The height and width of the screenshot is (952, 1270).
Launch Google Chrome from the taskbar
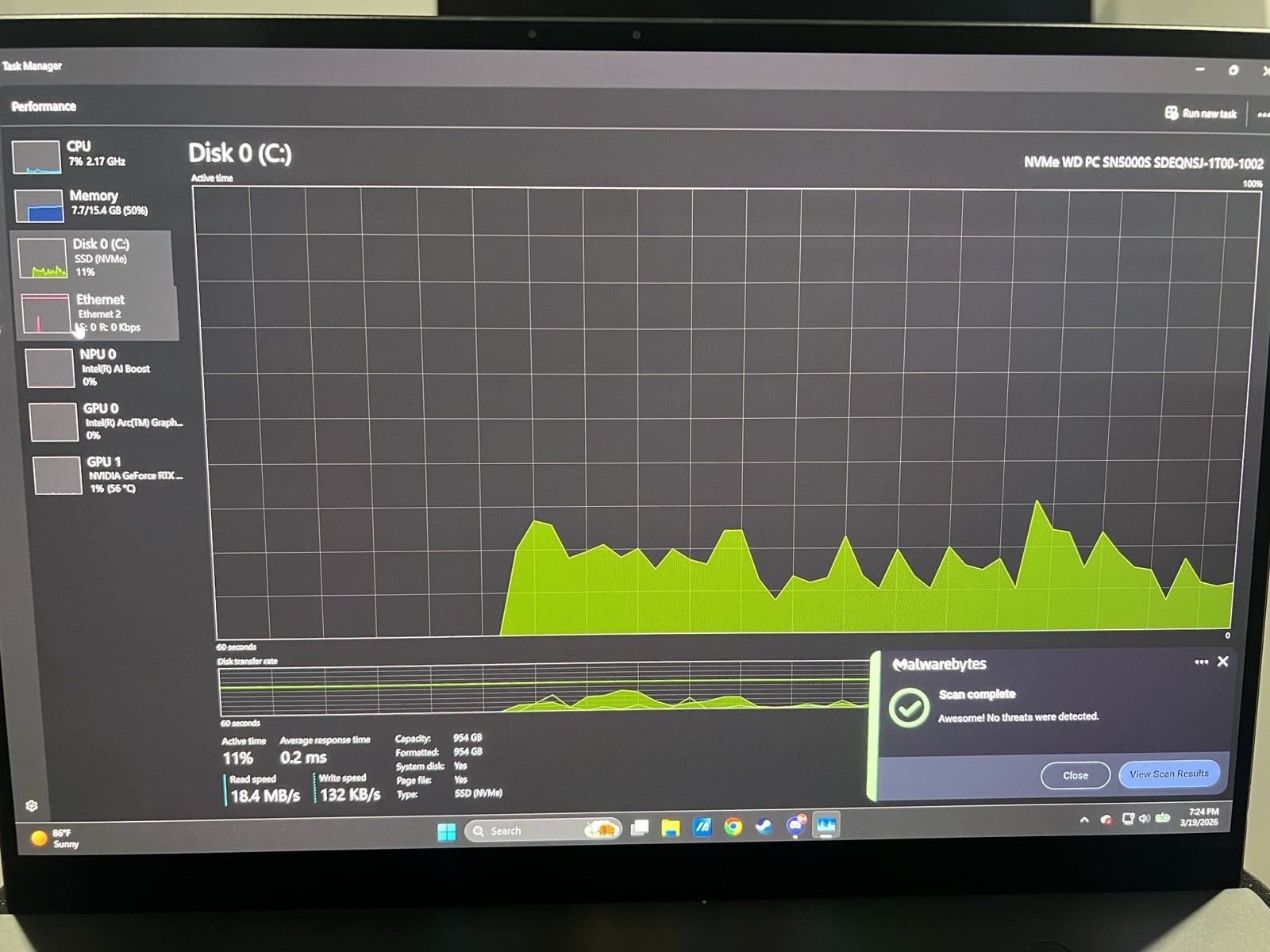pos(733,827)
